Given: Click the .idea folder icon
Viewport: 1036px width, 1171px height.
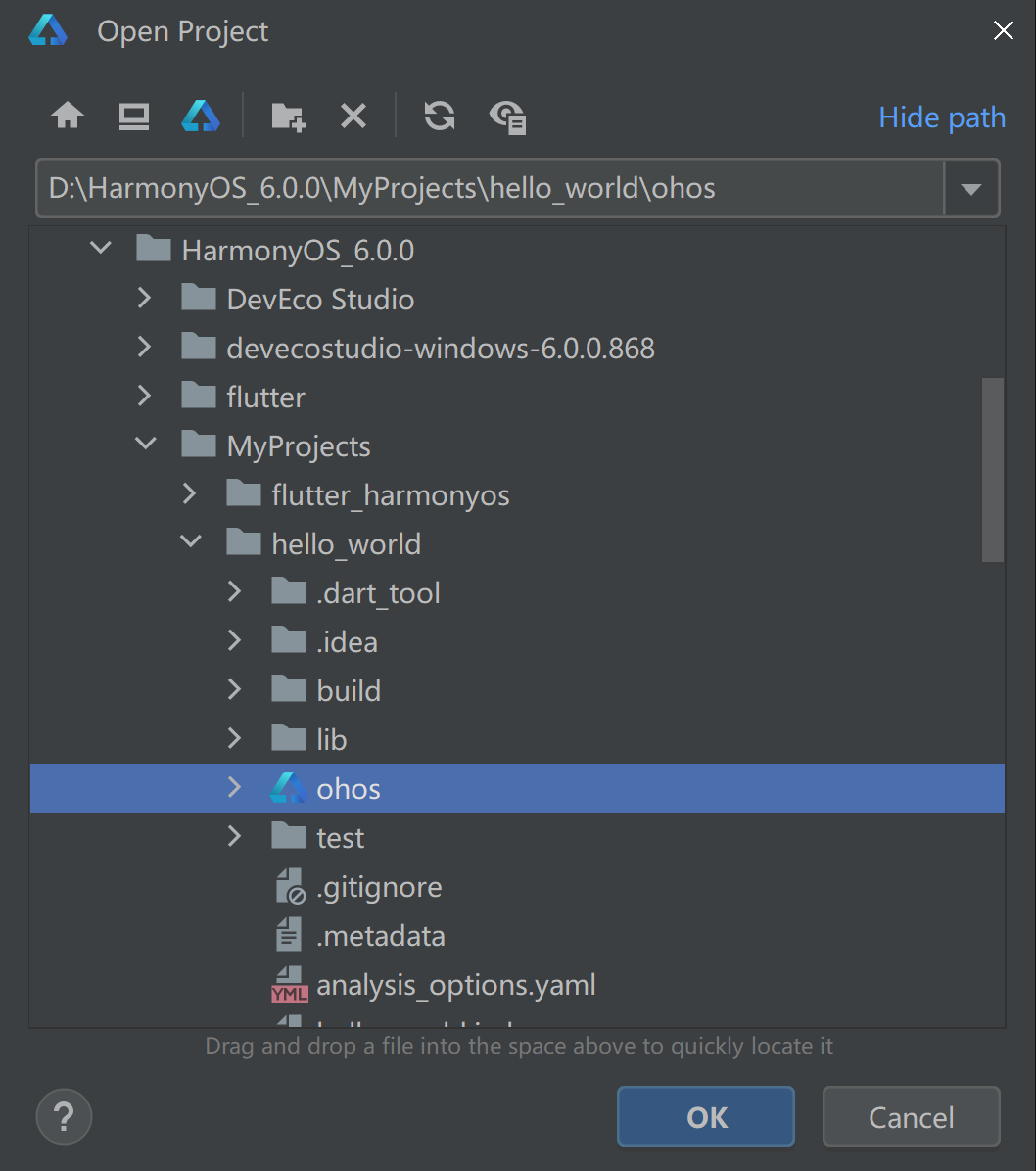Looking at the screenshot, I should point(288,639).
